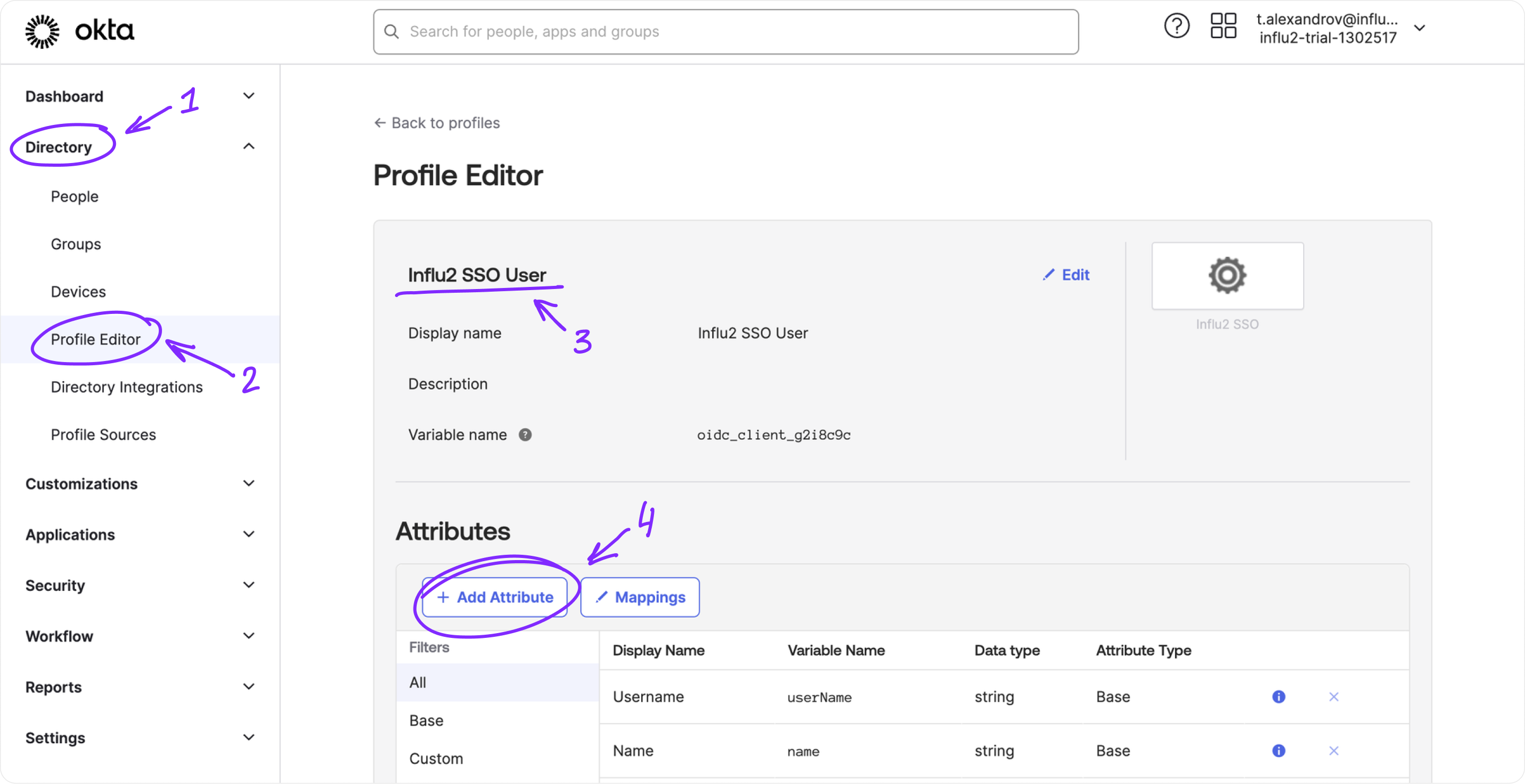
Task: Click the search magnifier icon
Action: click(391, 31)
